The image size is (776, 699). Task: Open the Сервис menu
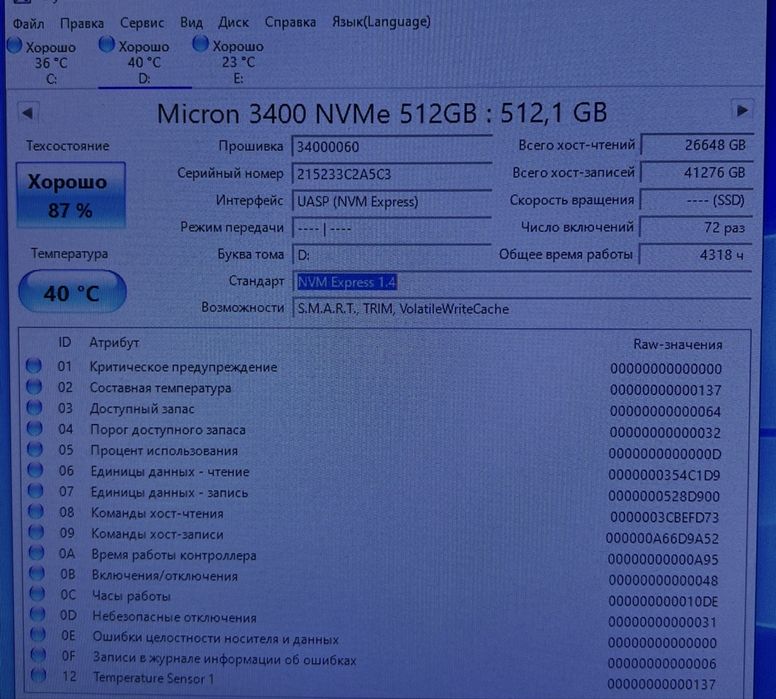[142, 23]
